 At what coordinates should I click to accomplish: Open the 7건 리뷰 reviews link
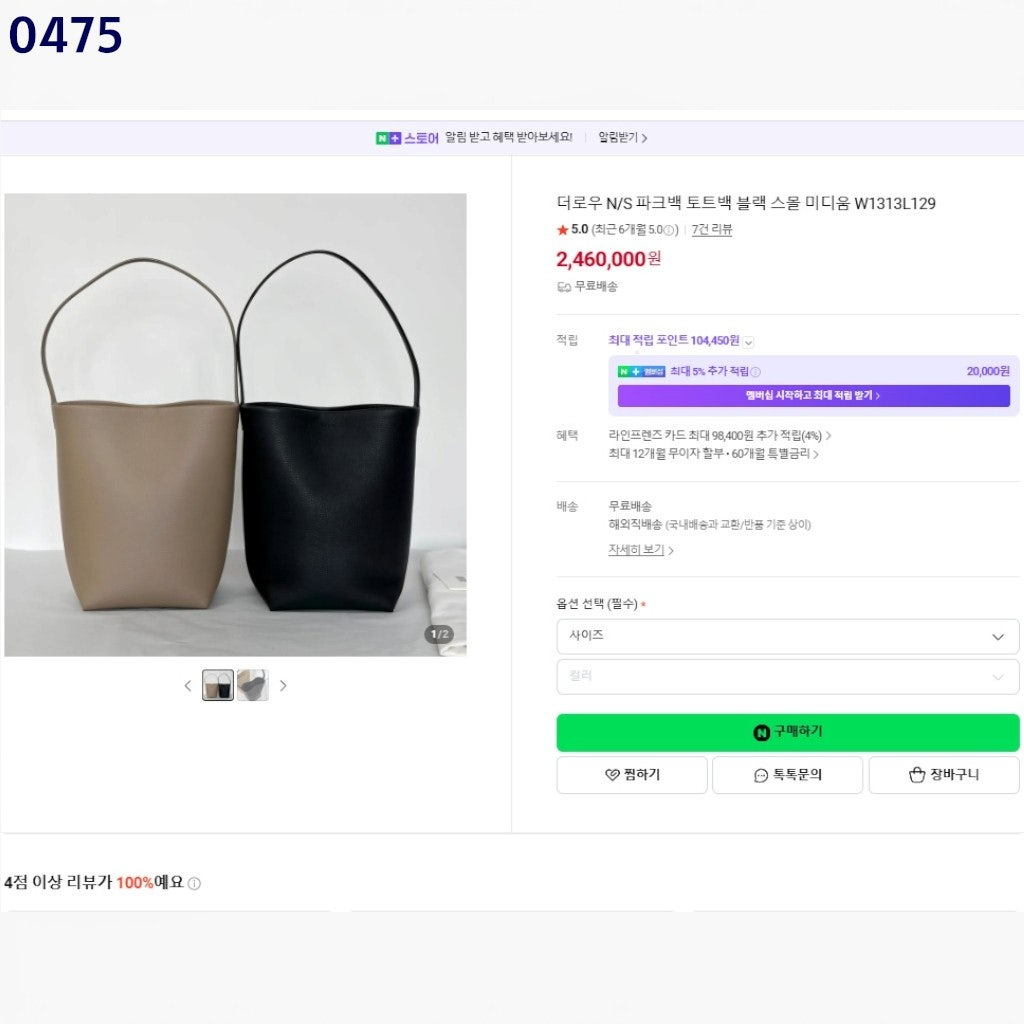[712, 229]
